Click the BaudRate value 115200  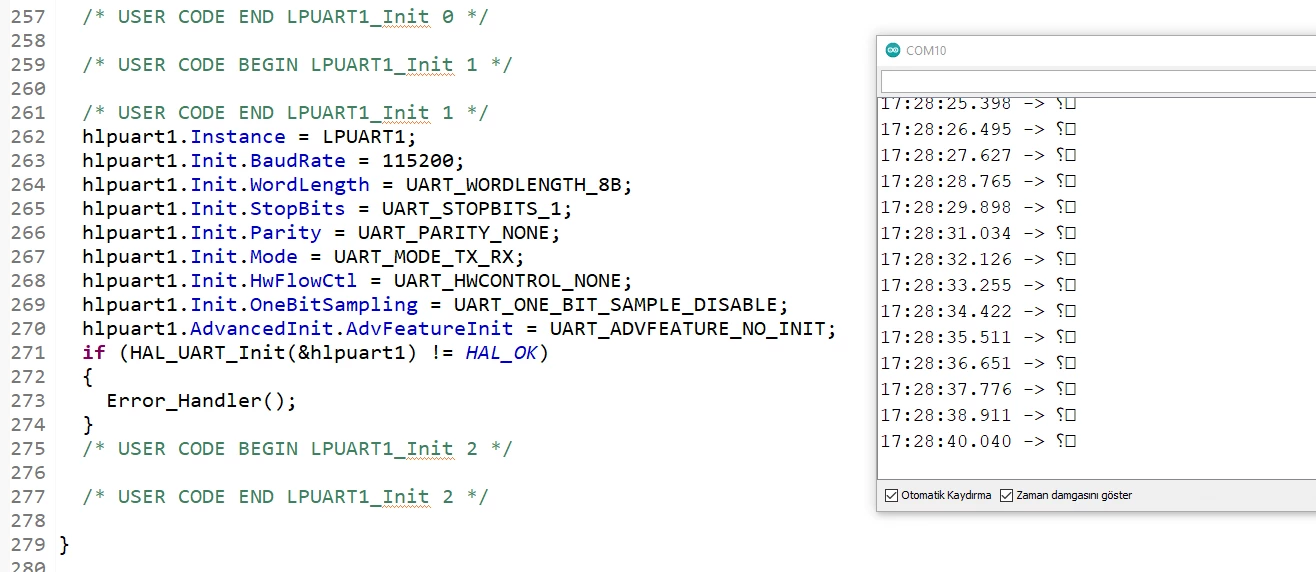pos(417,161)
